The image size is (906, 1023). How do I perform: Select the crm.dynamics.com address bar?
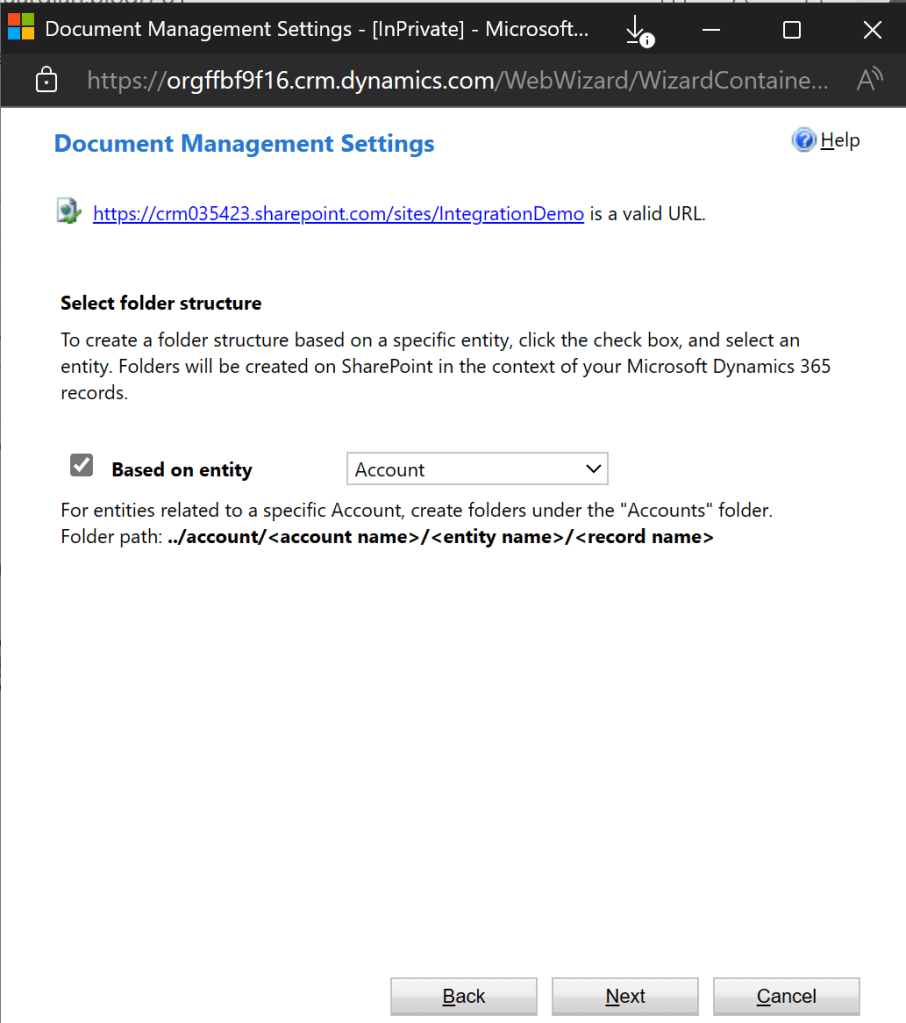coord(457,81)
